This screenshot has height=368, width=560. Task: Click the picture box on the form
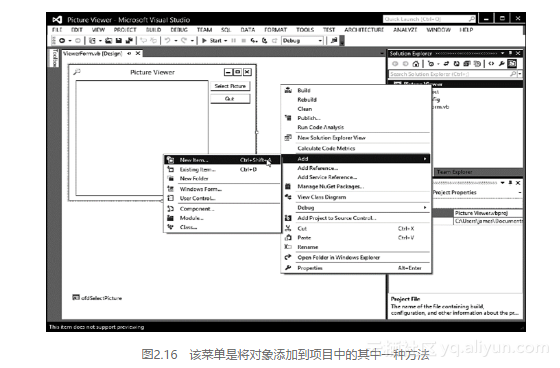pyautogui.click(x=142, y=138)
